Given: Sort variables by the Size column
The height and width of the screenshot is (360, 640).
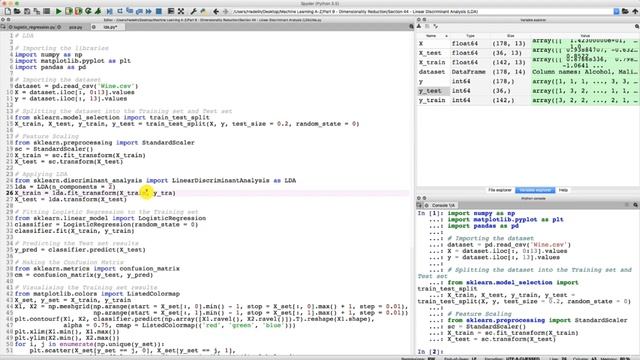Looking at the screenshot, I should tap(511, 36).
